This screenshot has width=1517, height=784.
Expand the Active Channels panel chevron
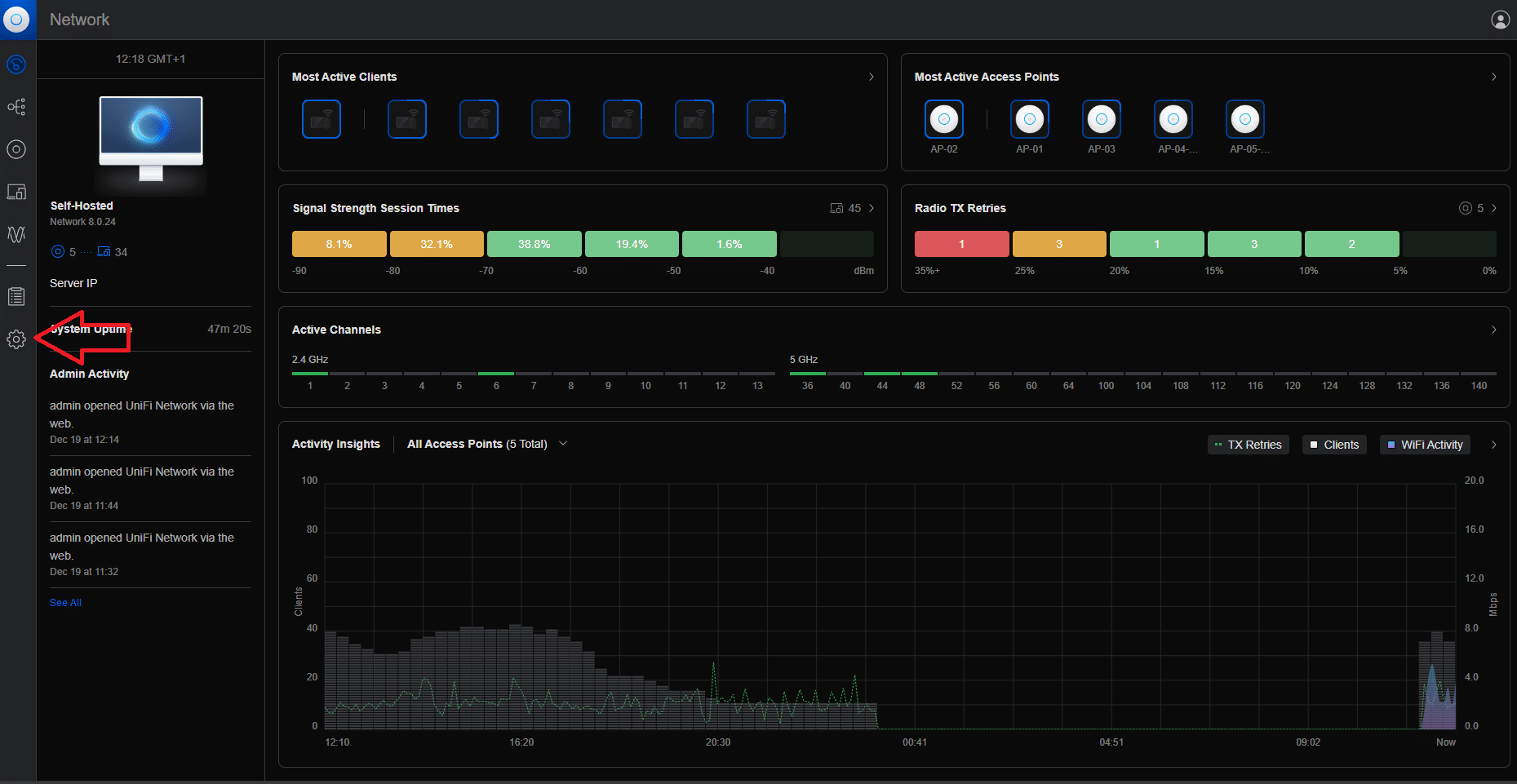(1493, 330)
